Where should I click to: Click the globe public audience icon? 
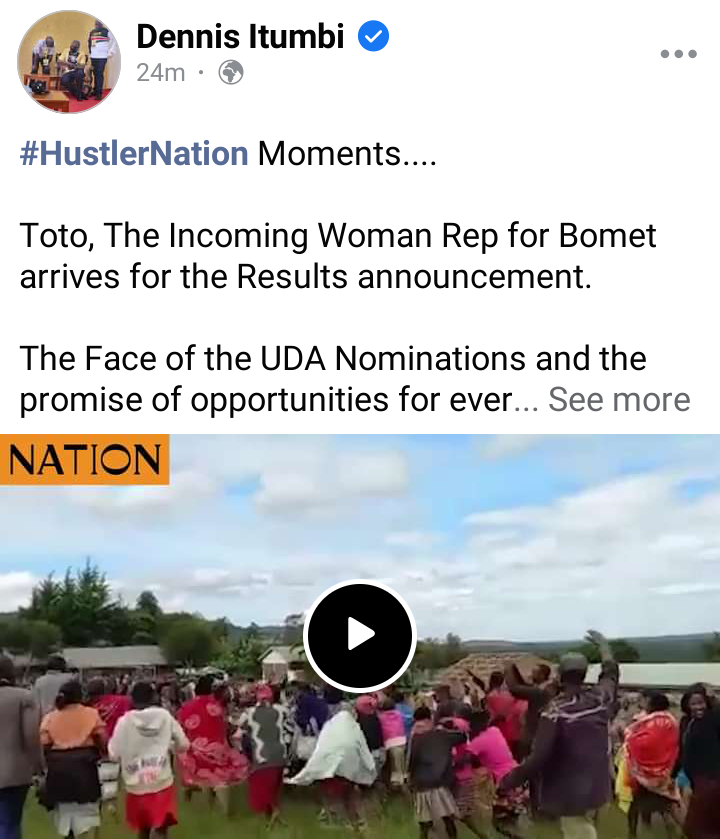click(x=231, y=72)
